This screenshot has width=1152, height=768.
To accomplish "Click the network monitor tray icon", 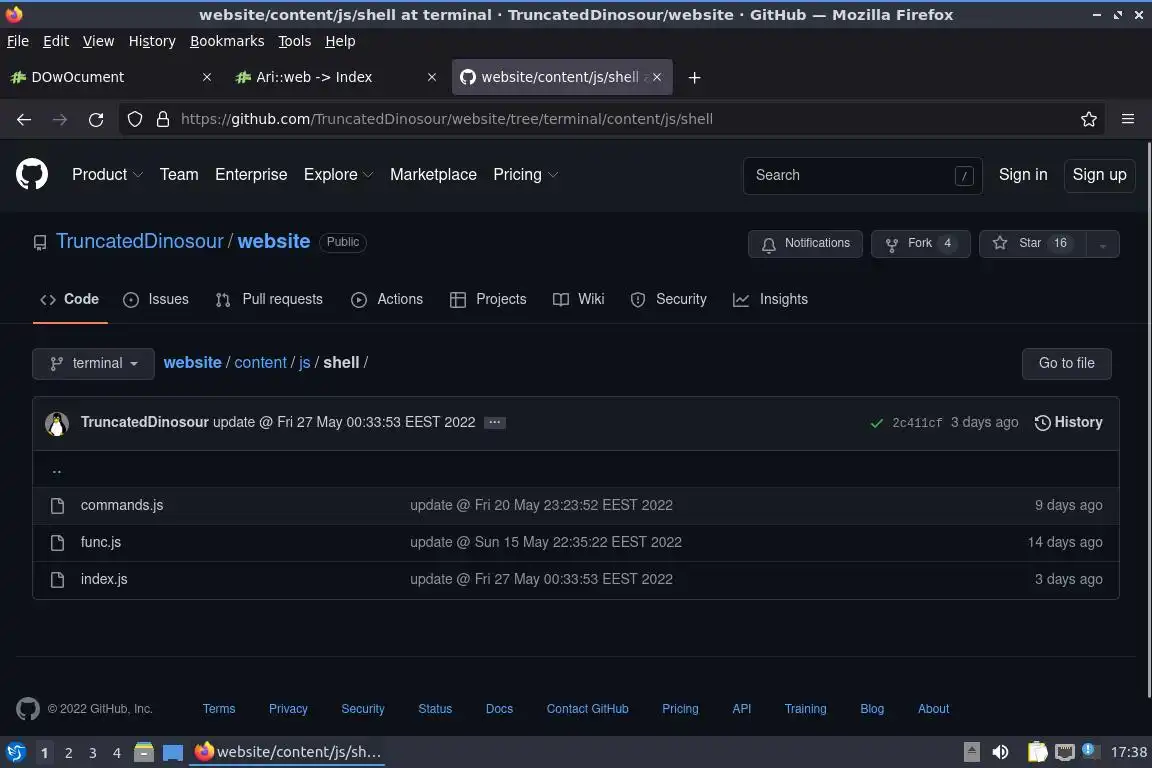I will point(1064,752).
